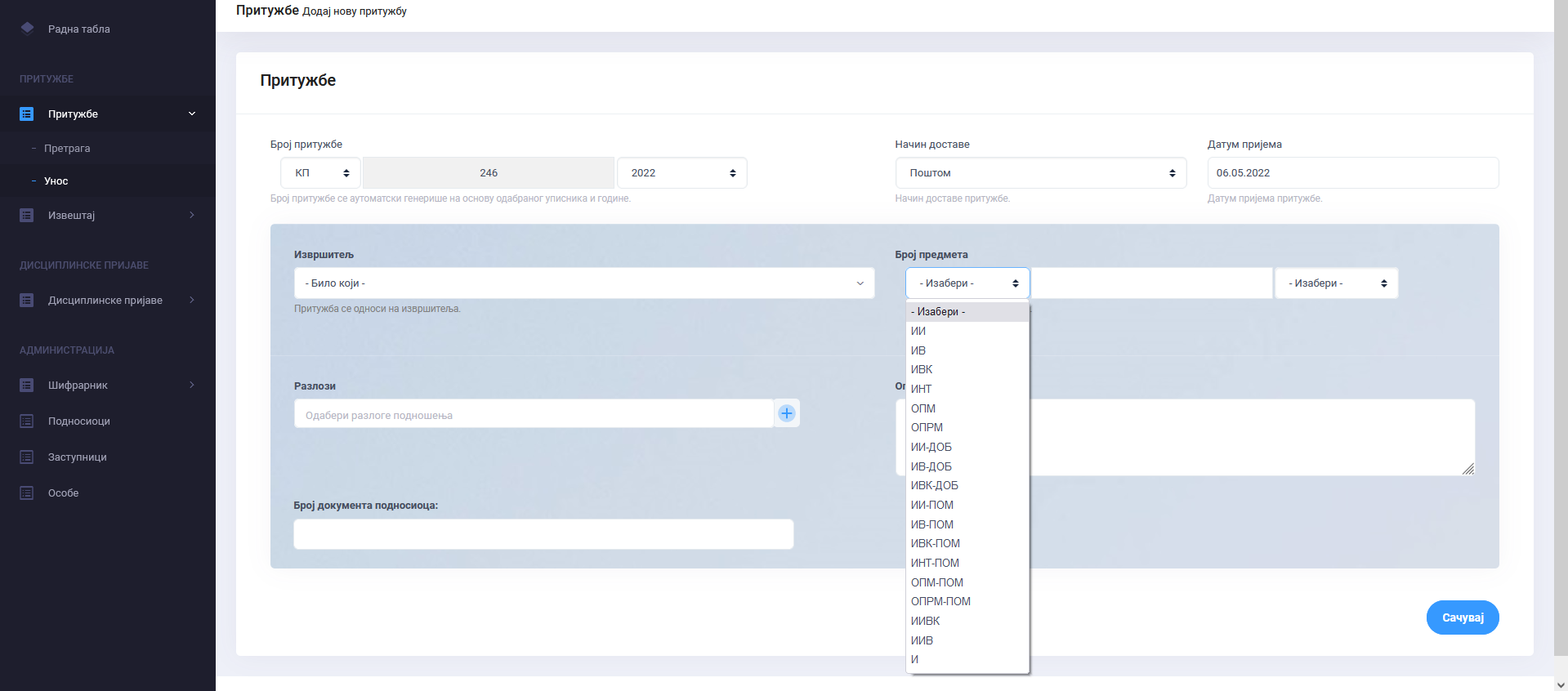The width and height of the screenshot is (1568, 691).
Task: Click the Особе sidebar icon
Action: [27, 493]
